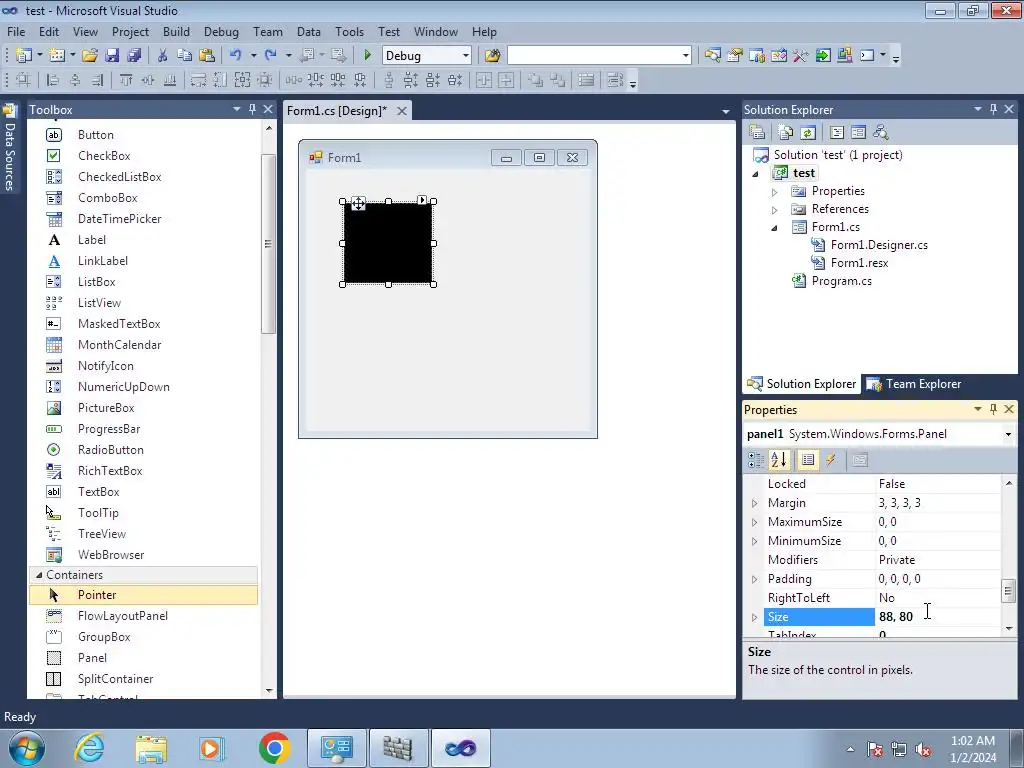1024x768 pixels.
Task: Open the panel1 object selector dropdown
Action: coord(1008,434)
